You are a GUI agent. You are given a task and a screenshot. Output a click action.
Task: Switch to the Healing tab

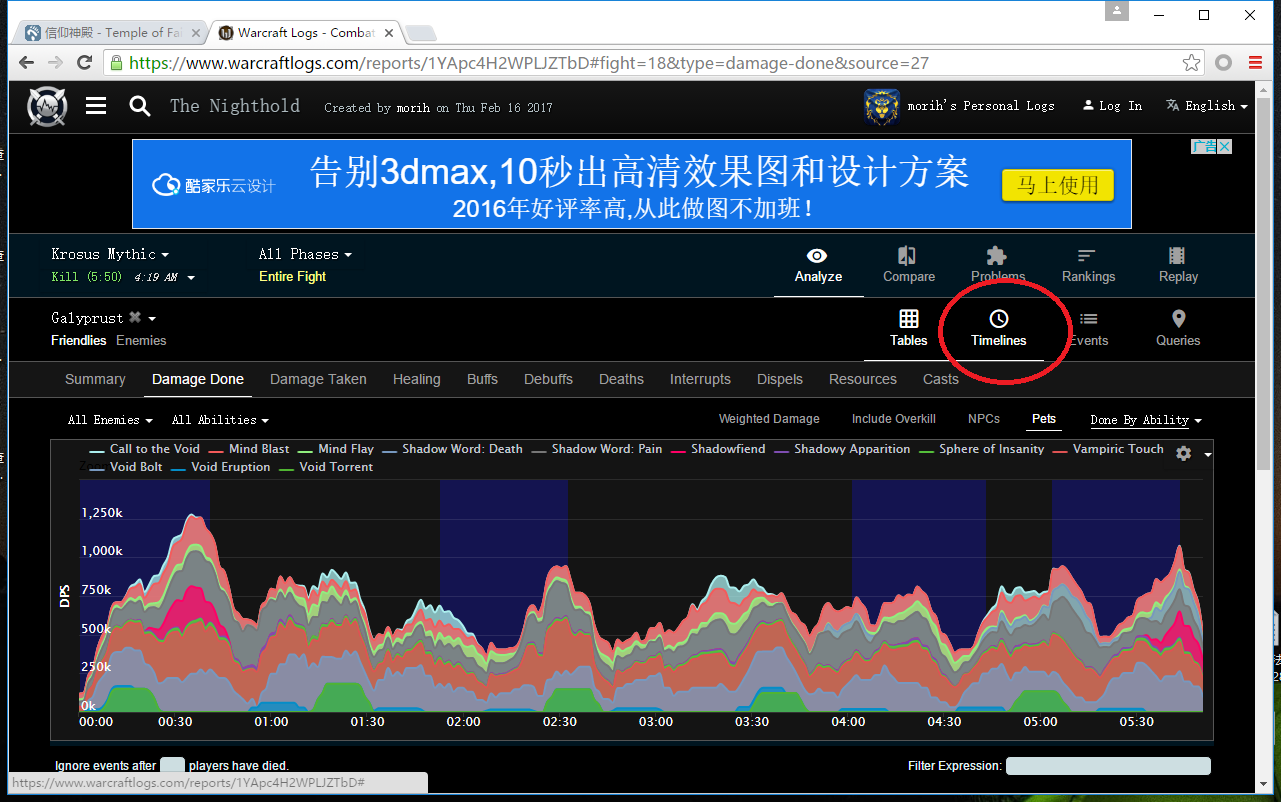(416, 379)
